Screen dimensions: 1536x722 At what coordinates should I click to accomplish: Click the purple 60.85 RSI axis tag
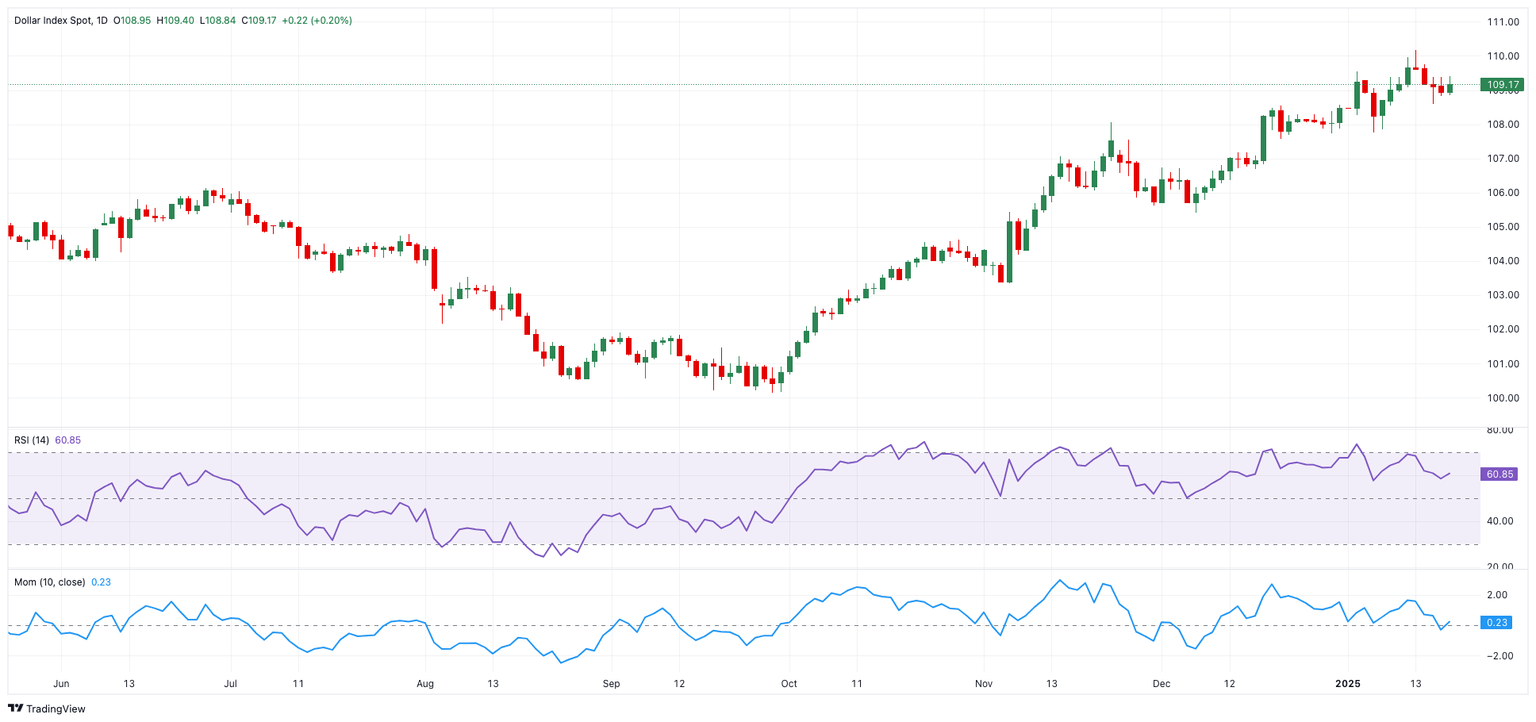click(1503, 474)
